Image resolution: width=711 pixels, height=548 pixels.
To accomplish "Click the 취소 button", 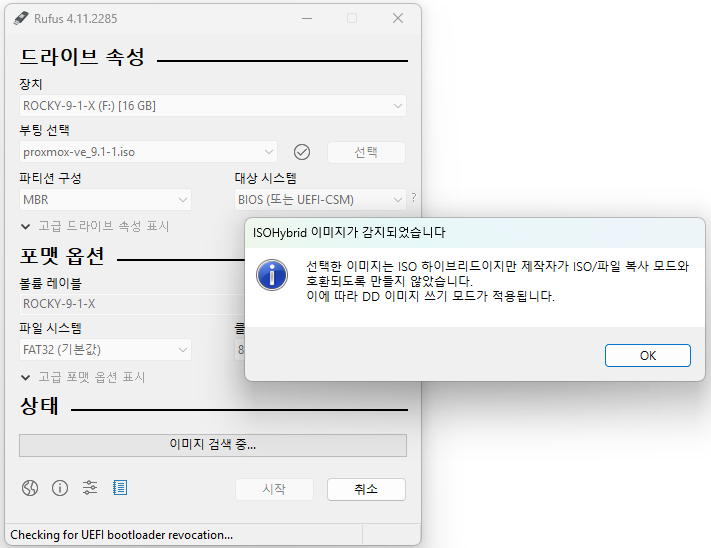I will (x=366, y=489).
